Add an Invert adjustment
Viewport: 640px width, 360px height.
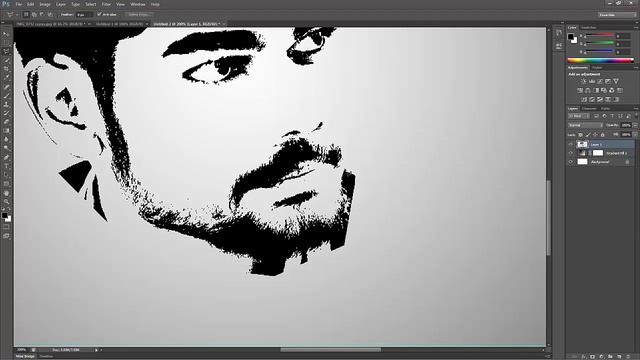(x=584, y=99)
